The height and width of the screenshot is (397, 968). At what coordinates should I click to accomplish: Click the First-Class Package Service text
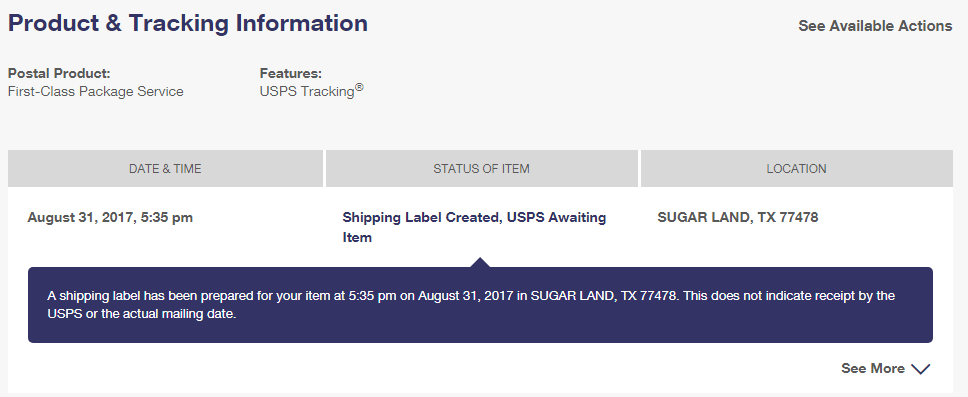[96, 91]
